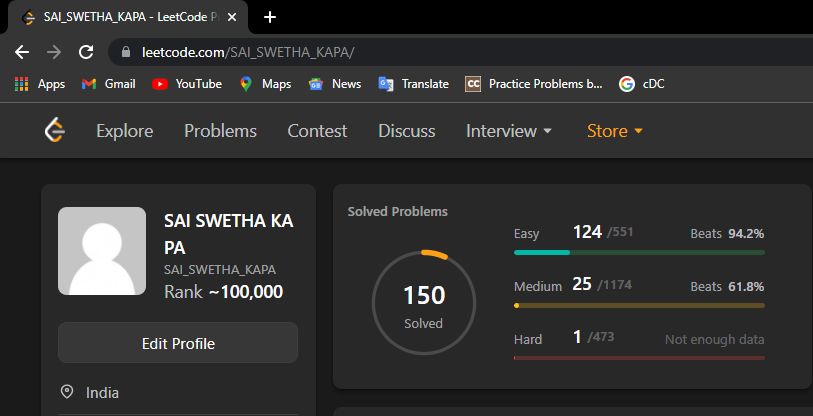813x416 pixels.
Task: Click the Easy progress bar
Action: [639, 253]
